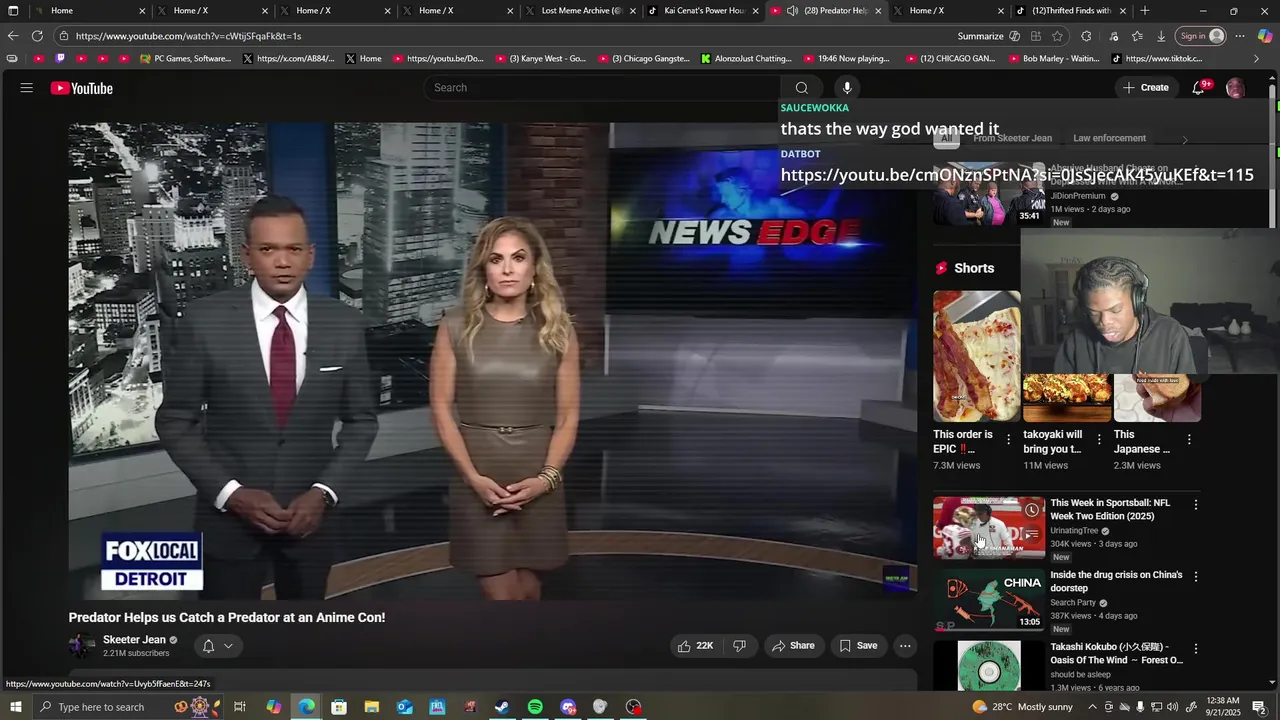This screenshot has height=720, width=1280.
Task: Save the video to a playlist
Action: 858,646
